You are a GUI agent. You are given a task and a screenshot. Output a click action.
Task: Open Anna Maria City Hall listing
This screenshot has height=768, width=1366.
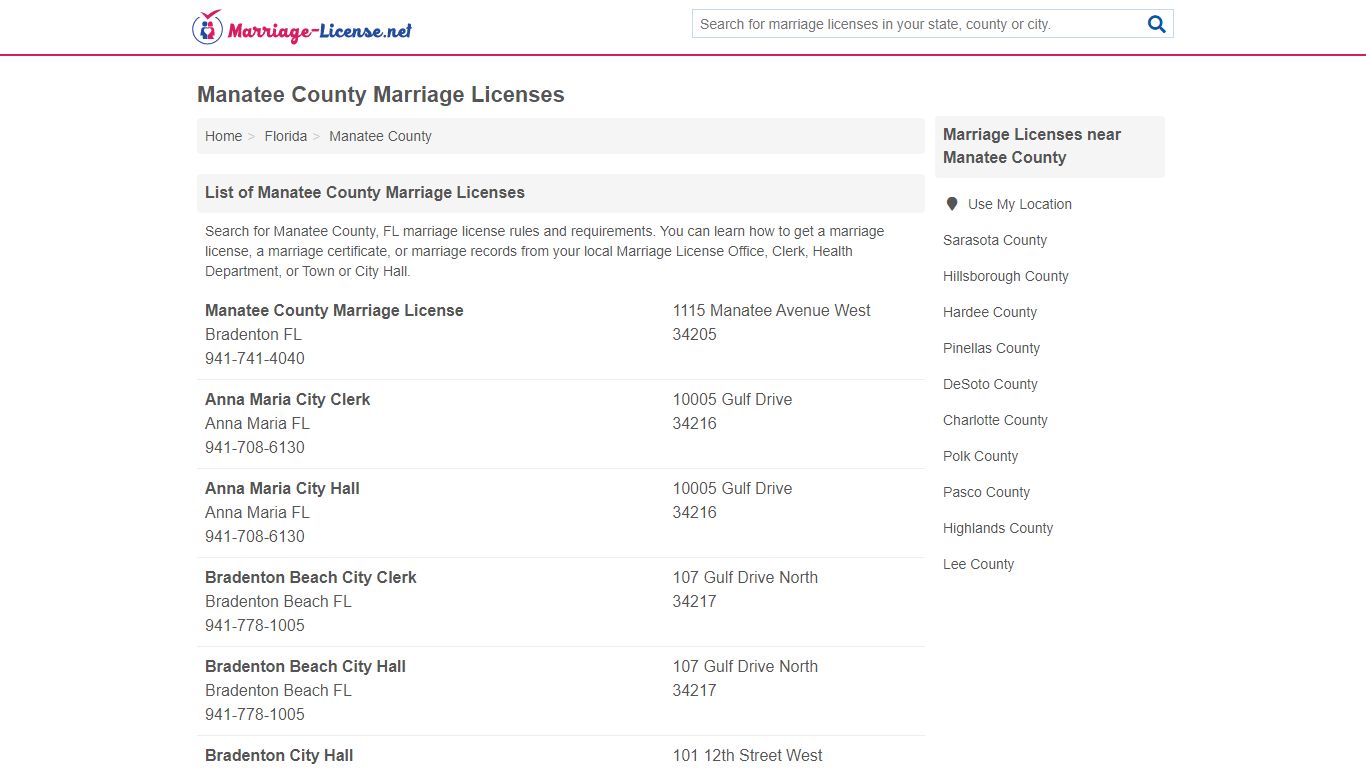(282, 488)
